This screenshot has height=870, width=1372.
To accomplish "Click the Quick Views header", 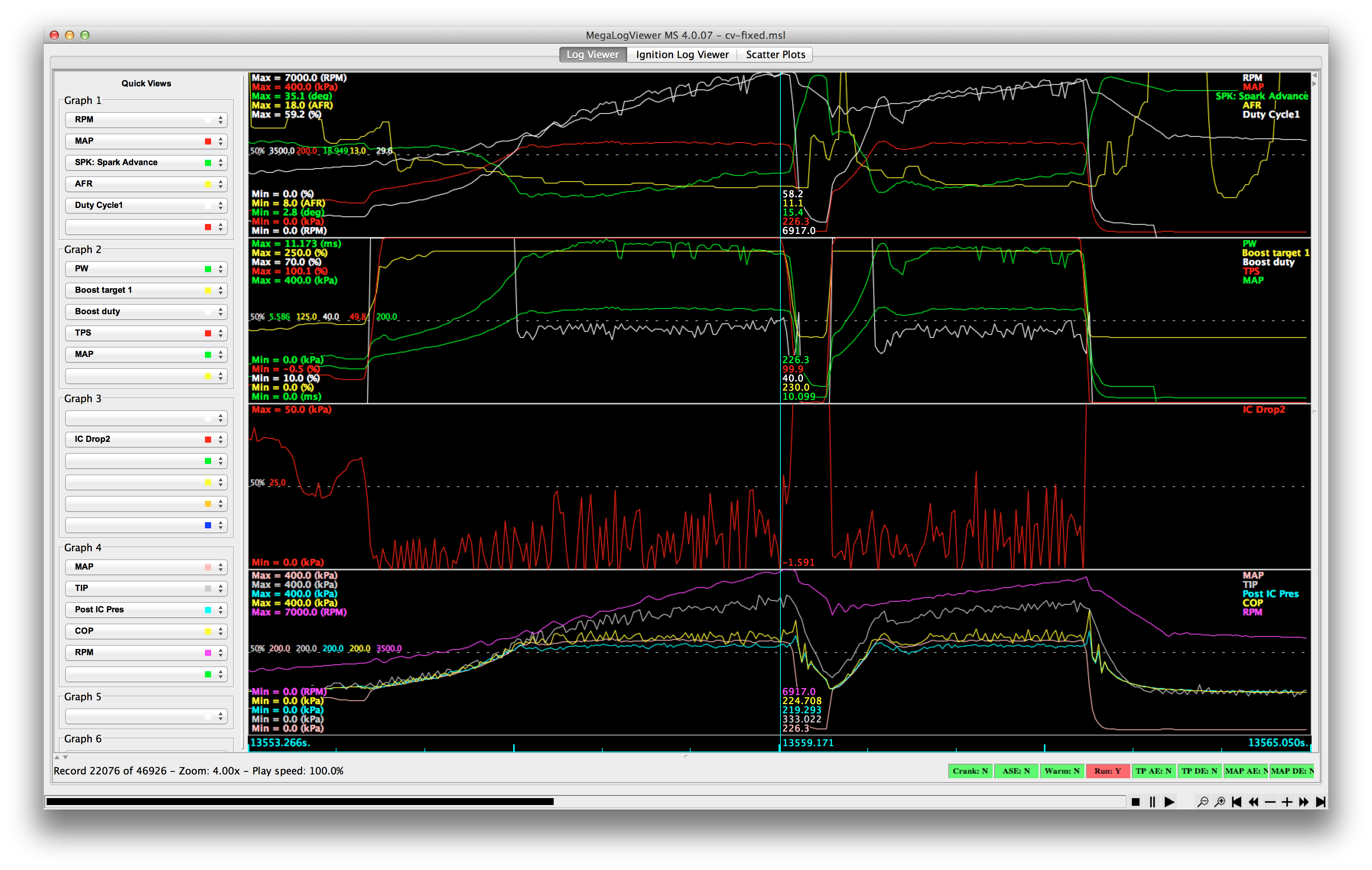I will click(x=146, y=83).
